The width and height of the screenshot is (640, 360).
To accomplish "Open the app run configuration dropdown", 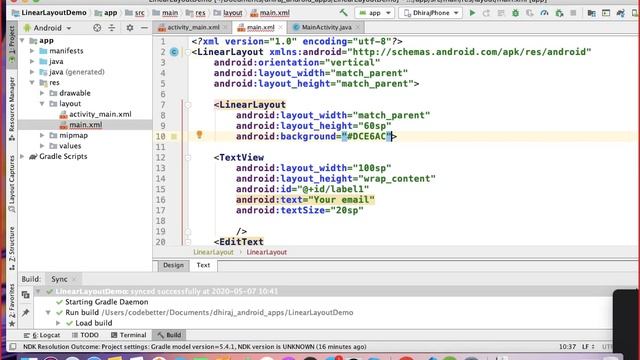I will coord(375,13).
